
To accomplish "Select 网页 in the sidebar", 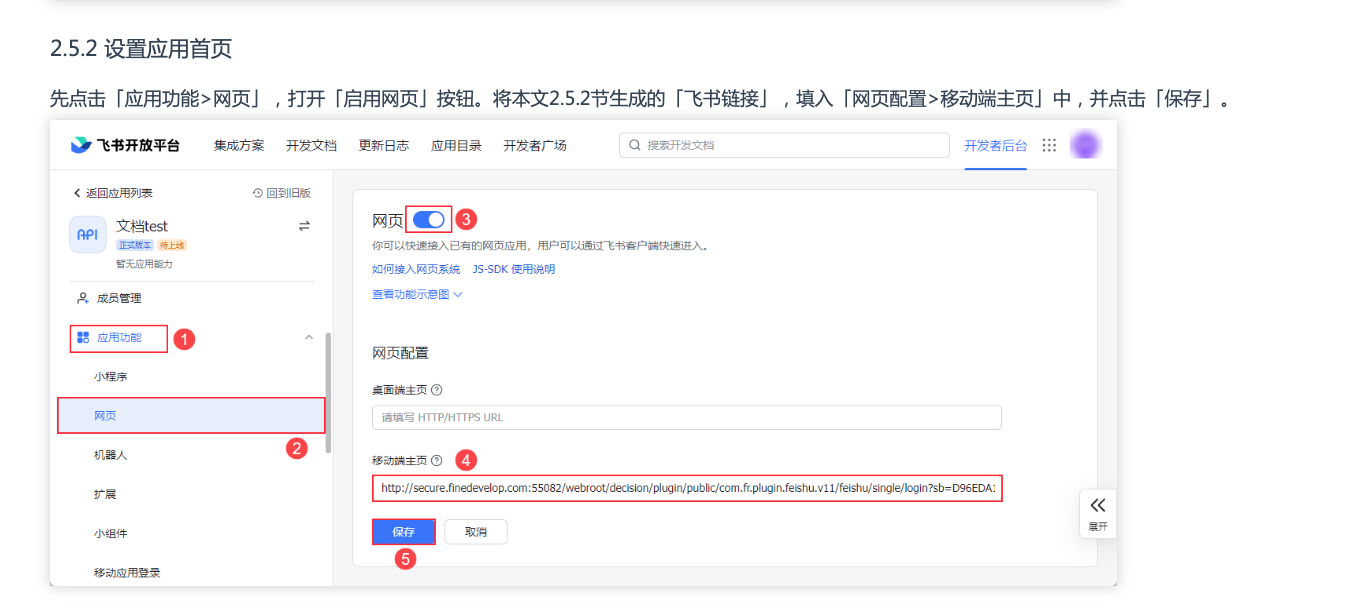I will click(x=191, y=415).
